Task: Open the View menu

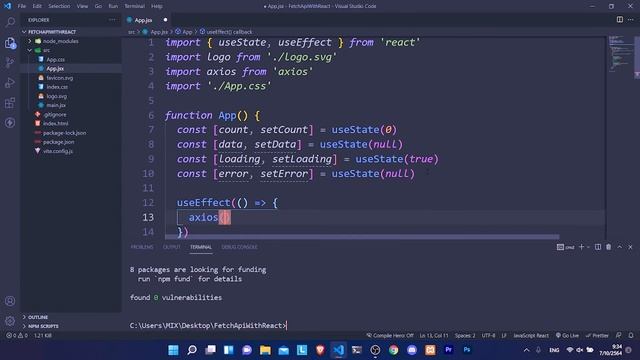Action: tap(82, 6)
